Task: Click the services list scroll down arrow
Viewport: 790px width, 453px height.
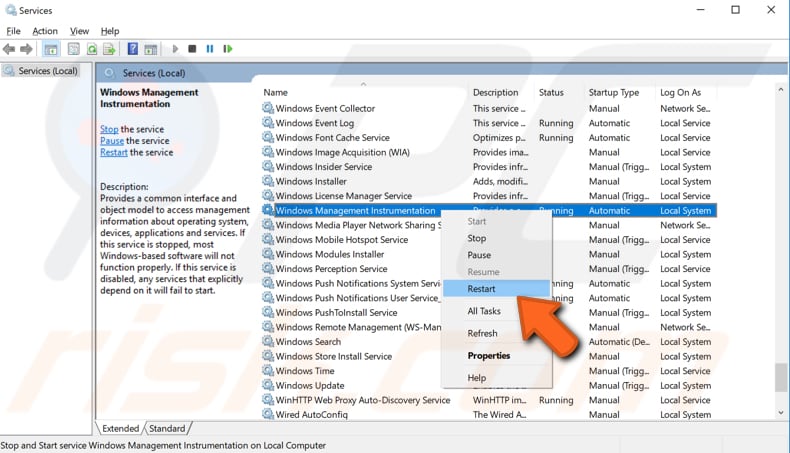Action: 781,413
